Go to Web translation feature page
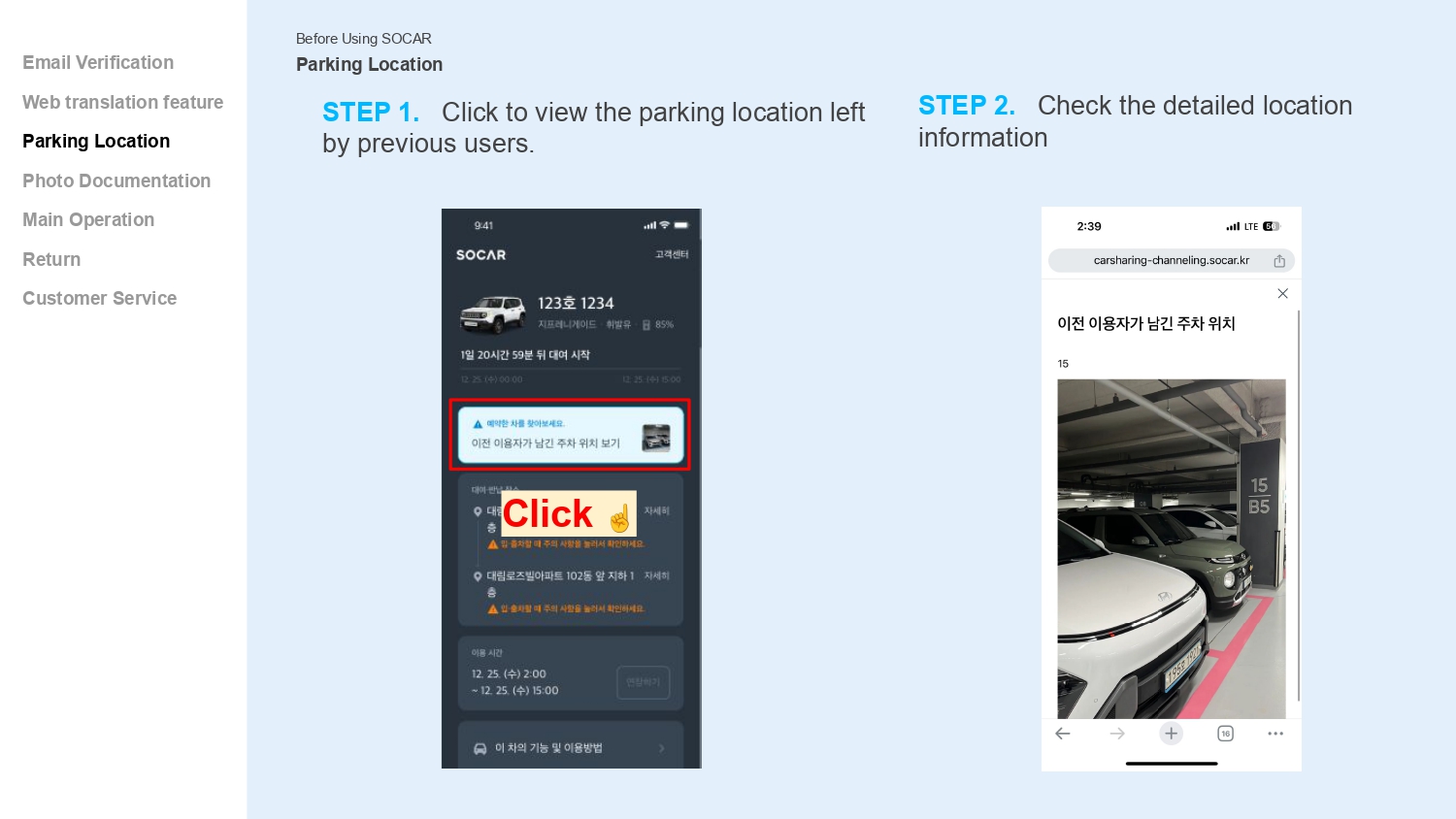 click(x=122, y=102)
